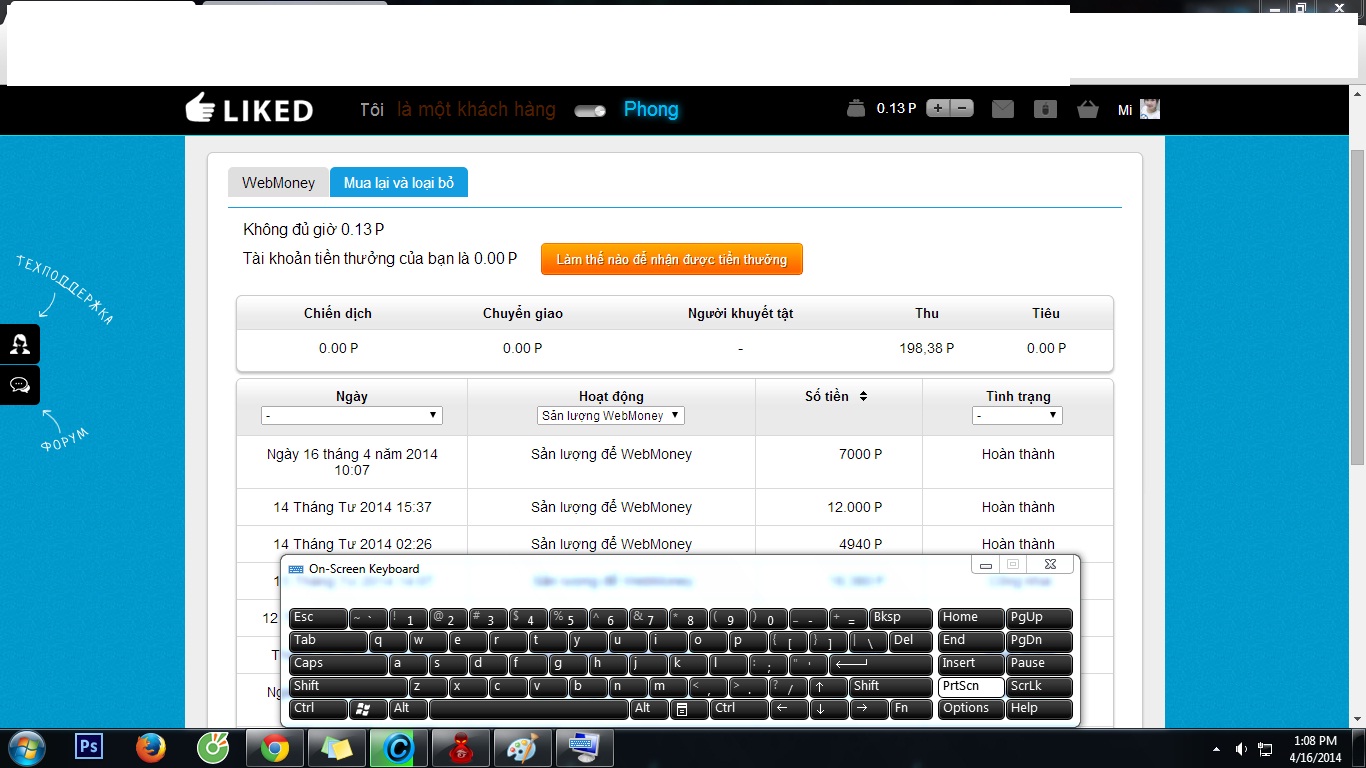Open the Paint taskbar icon
Viewport: 1366px width, 768px height.
click(x=521, y=748)
